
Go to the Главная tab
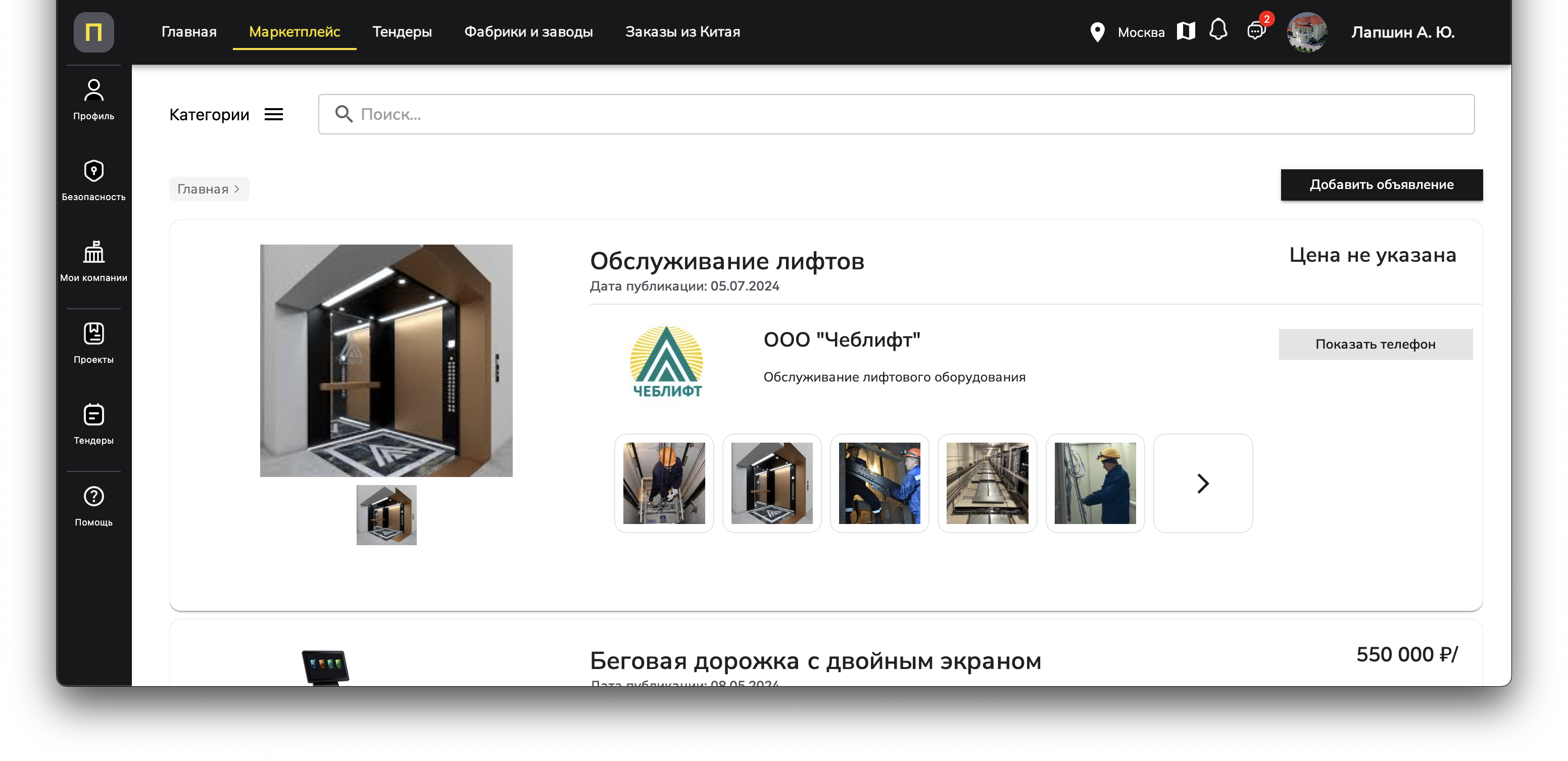[x=189, y=32]
